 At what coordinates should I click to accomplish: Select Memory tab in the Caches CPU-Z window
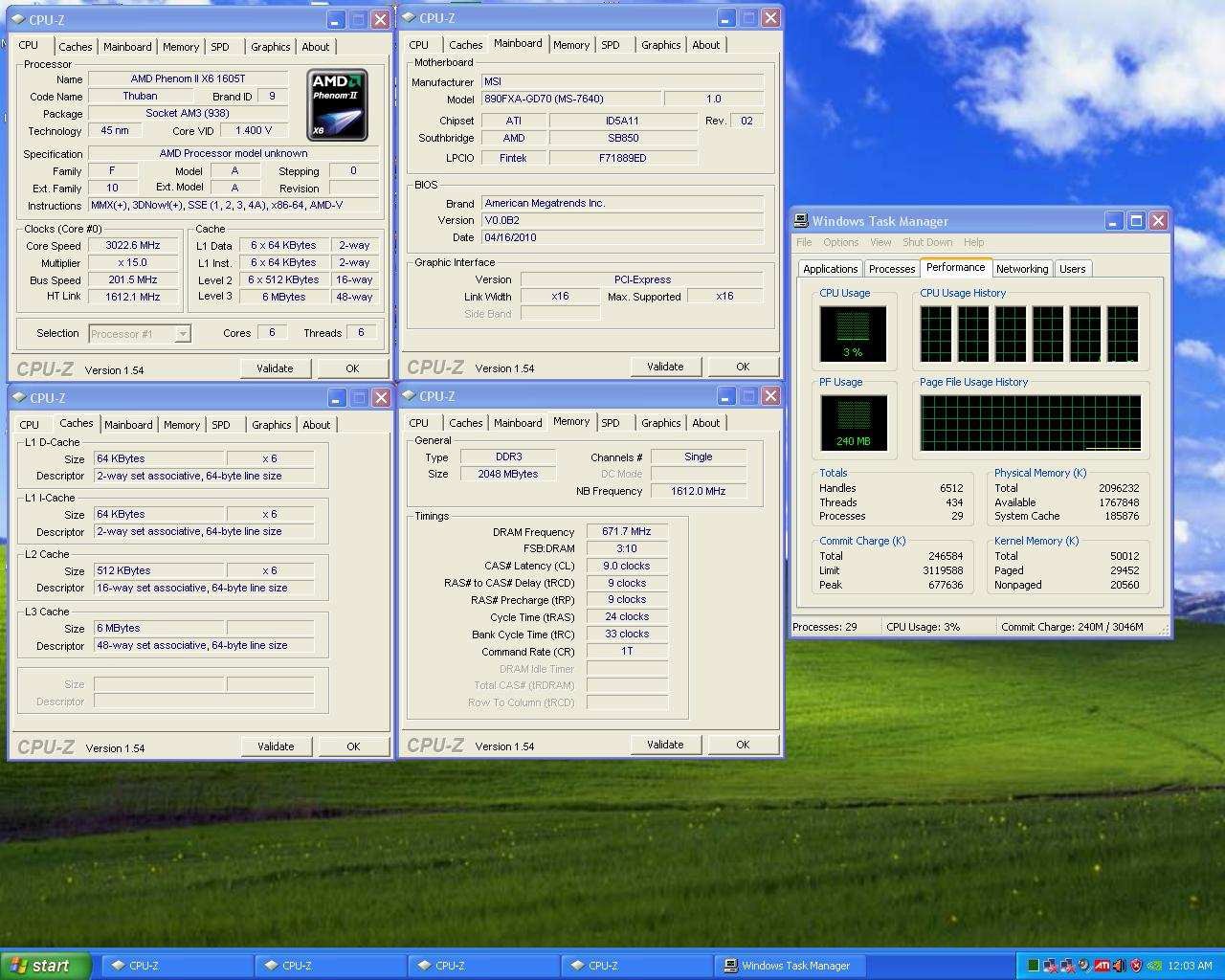(x=182, y=424)
